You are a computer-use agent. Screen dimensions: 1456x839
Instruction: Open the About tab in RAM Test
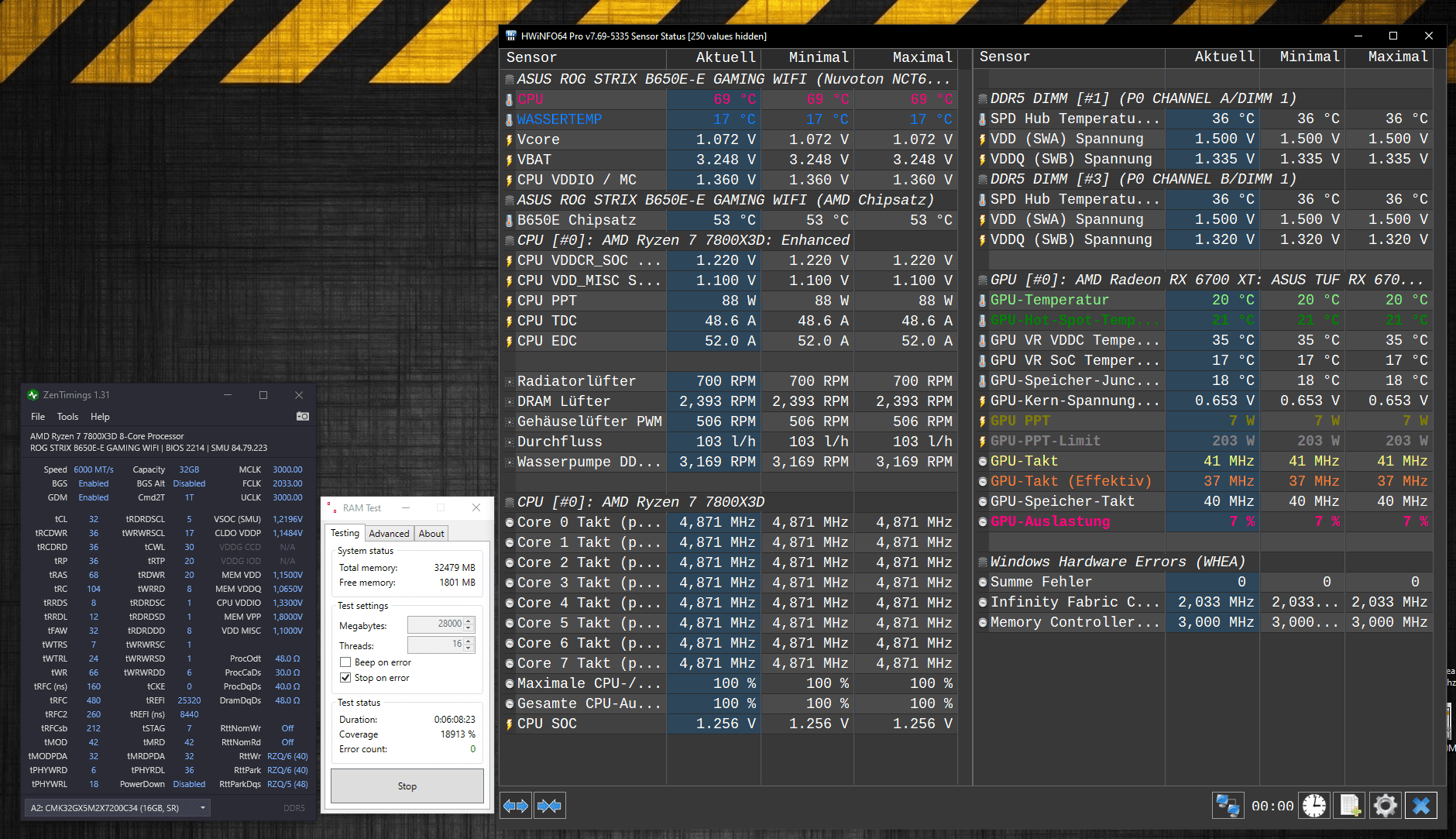tap(431, 534)
